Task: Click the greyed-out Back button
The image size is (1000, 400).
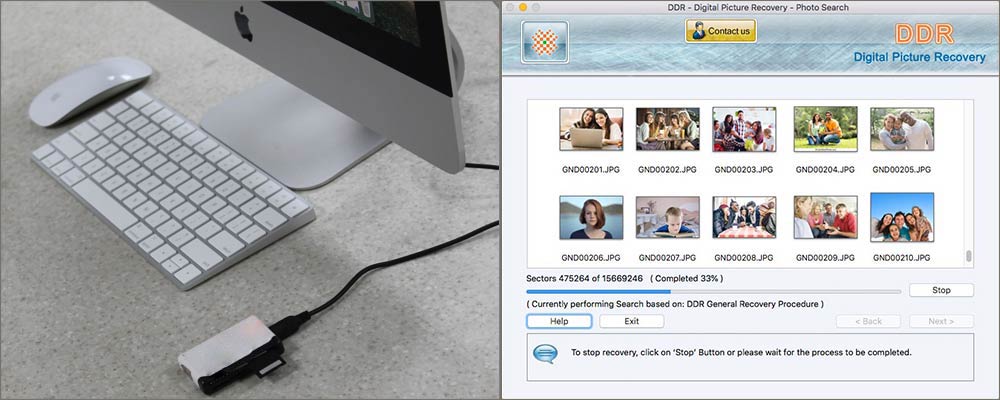Action: coord(868,321)
